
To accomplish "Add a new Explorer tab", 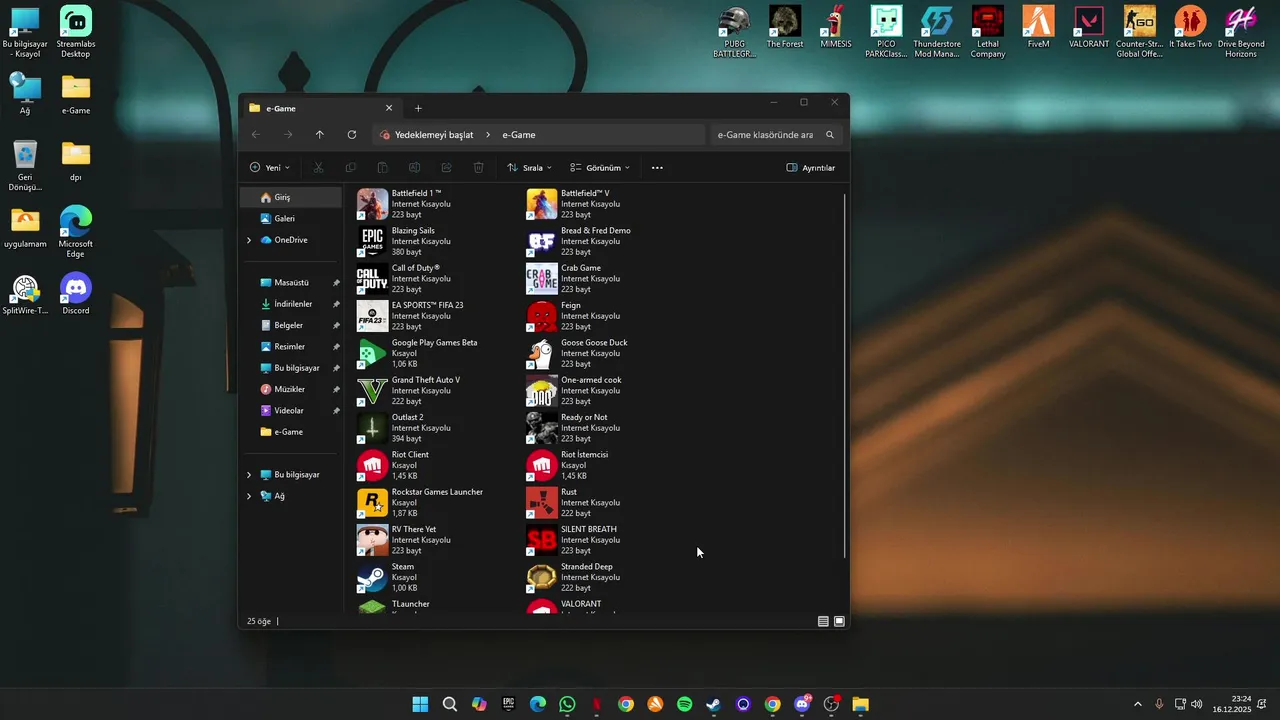I will click(418, 108).
